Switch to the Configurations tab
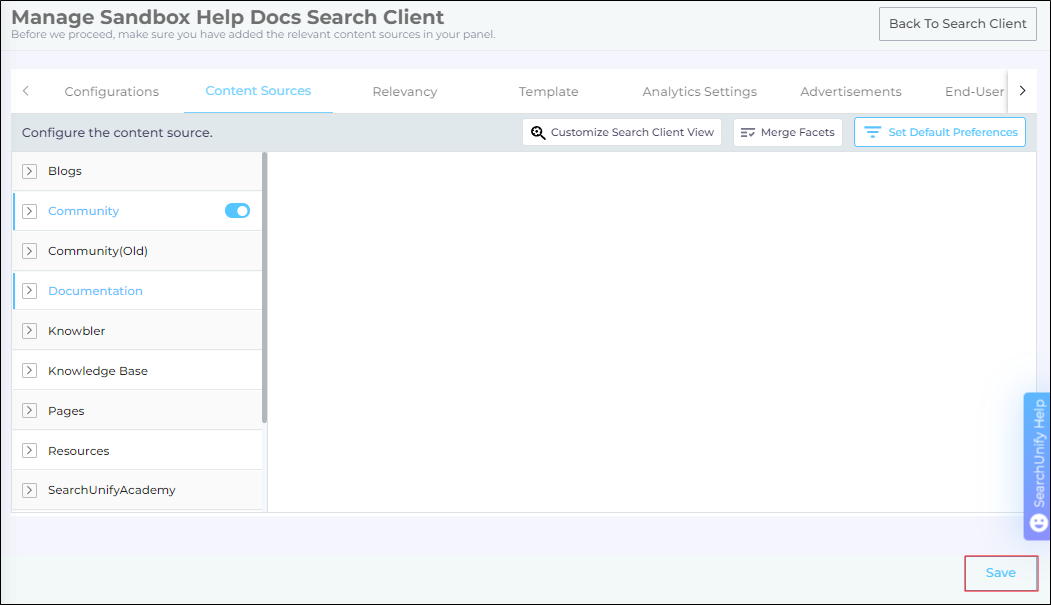 [x=111, y=92]
